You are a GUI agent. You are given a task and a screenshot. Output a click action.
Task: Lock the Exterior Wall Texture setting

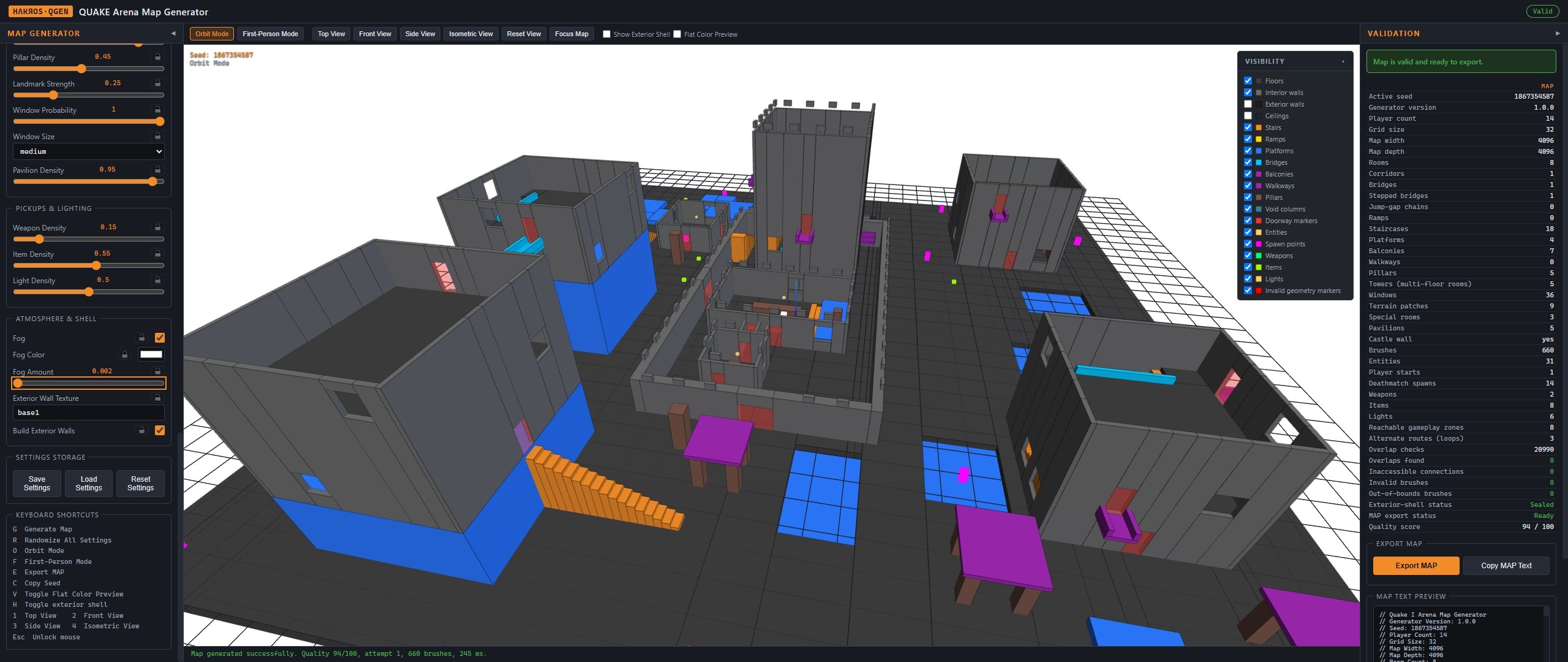pos(157,398)
